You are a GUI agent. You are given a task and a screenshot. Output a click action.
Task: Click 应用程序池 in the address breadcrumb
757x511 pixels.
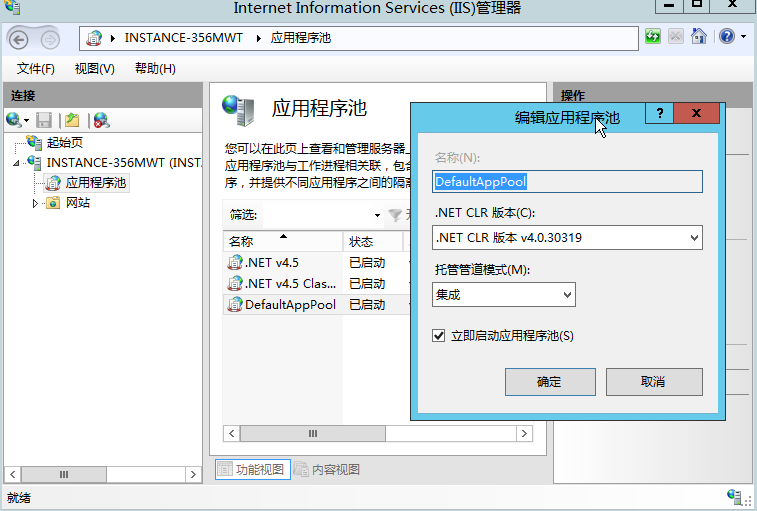(x=301, y=38)
